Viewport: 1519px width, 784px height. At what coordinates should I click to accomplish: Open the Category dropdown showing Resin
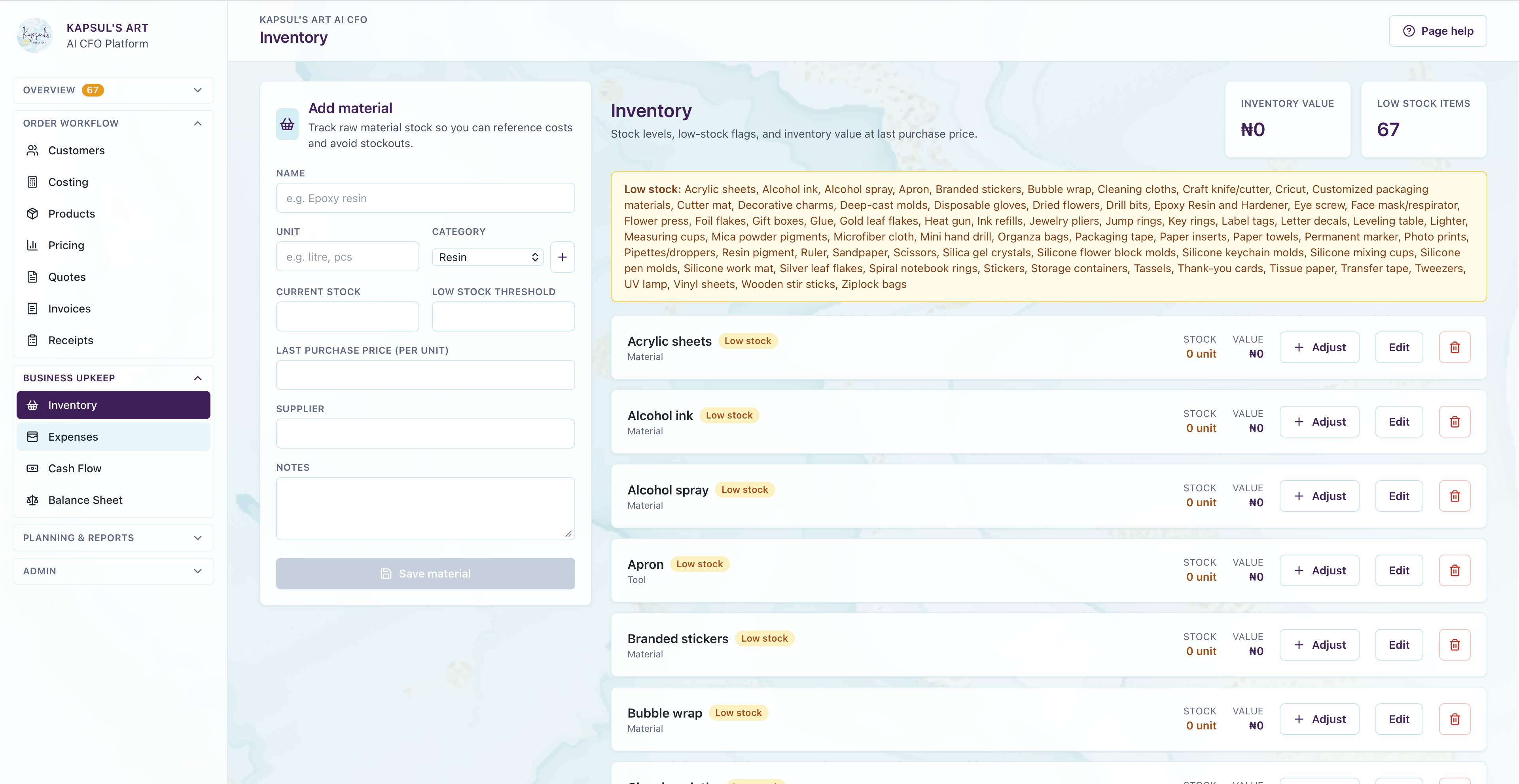pos(488,257)
